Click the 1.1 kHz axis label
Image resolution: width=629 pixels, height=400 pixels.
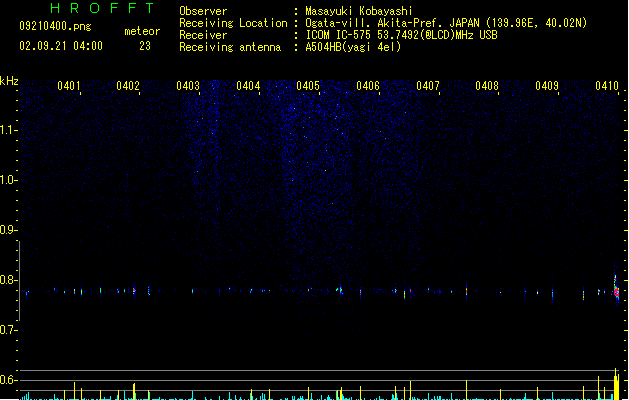coord(8,130)
